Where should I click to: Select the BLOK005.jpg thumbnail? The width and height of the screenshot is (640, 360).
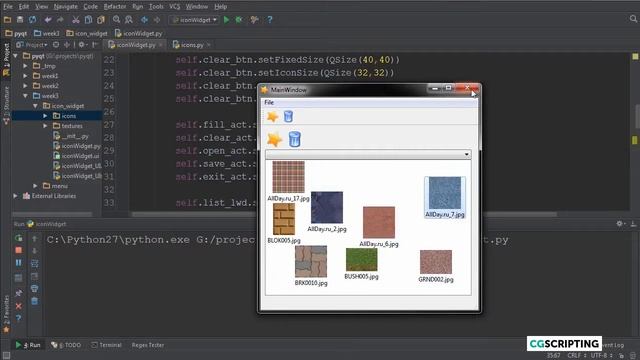point(284,224)
